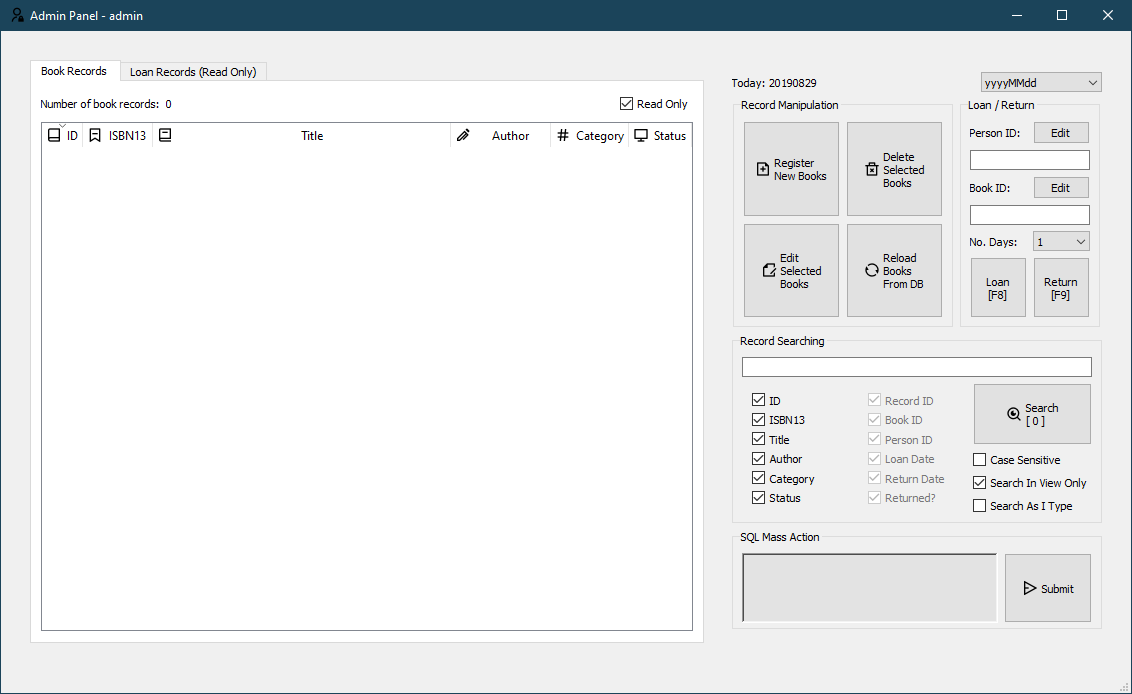The image size is (1132, 694).
Task: Expand the dropdown showing value 1
Action: pos(1060,241)
